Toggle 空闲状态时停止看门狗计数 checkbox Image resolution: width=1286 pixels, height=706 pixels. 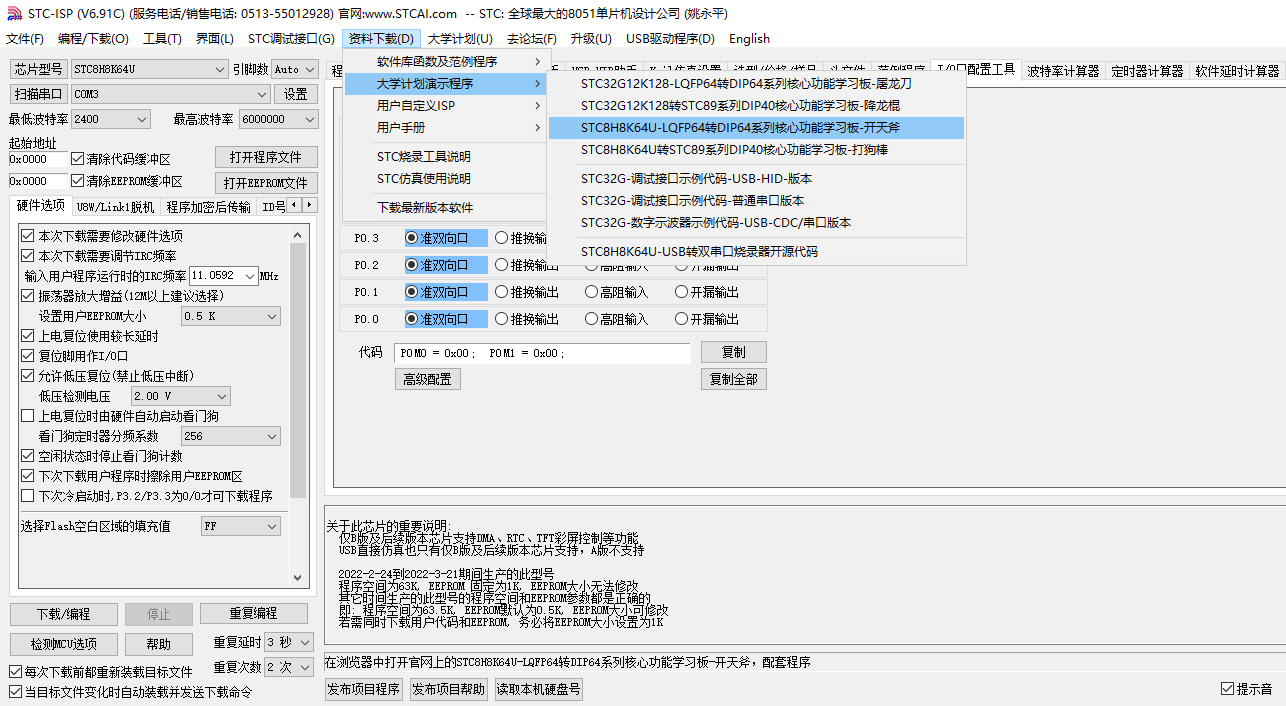point(28,456)
